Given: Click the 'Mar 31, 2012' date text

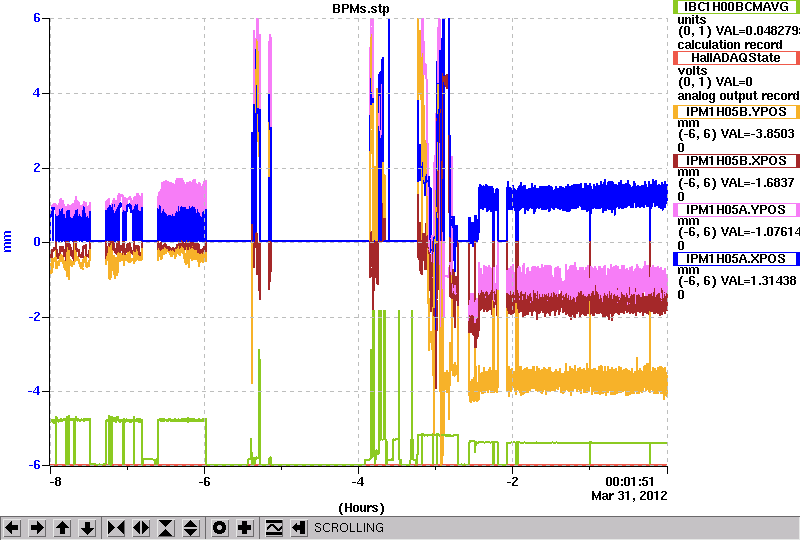Looking at the screenshot, I should [629, 496].
